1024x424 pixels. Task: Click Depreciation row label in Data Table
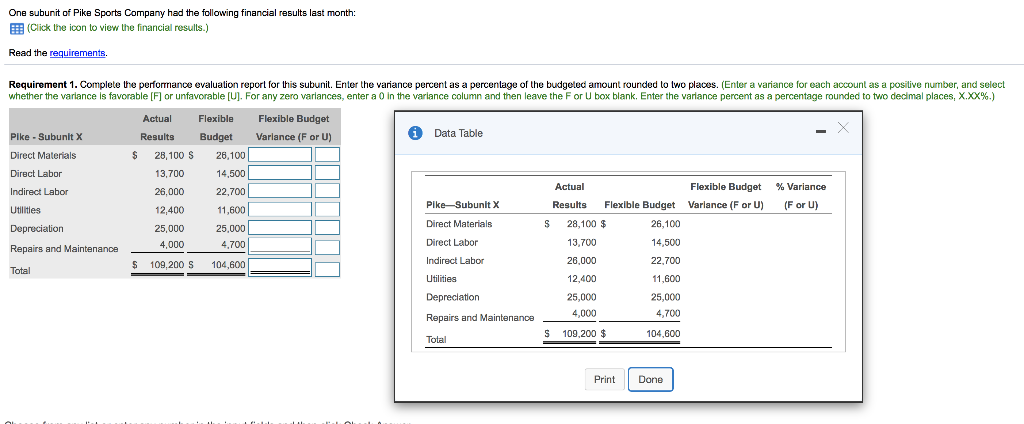(x=453, y=297)
